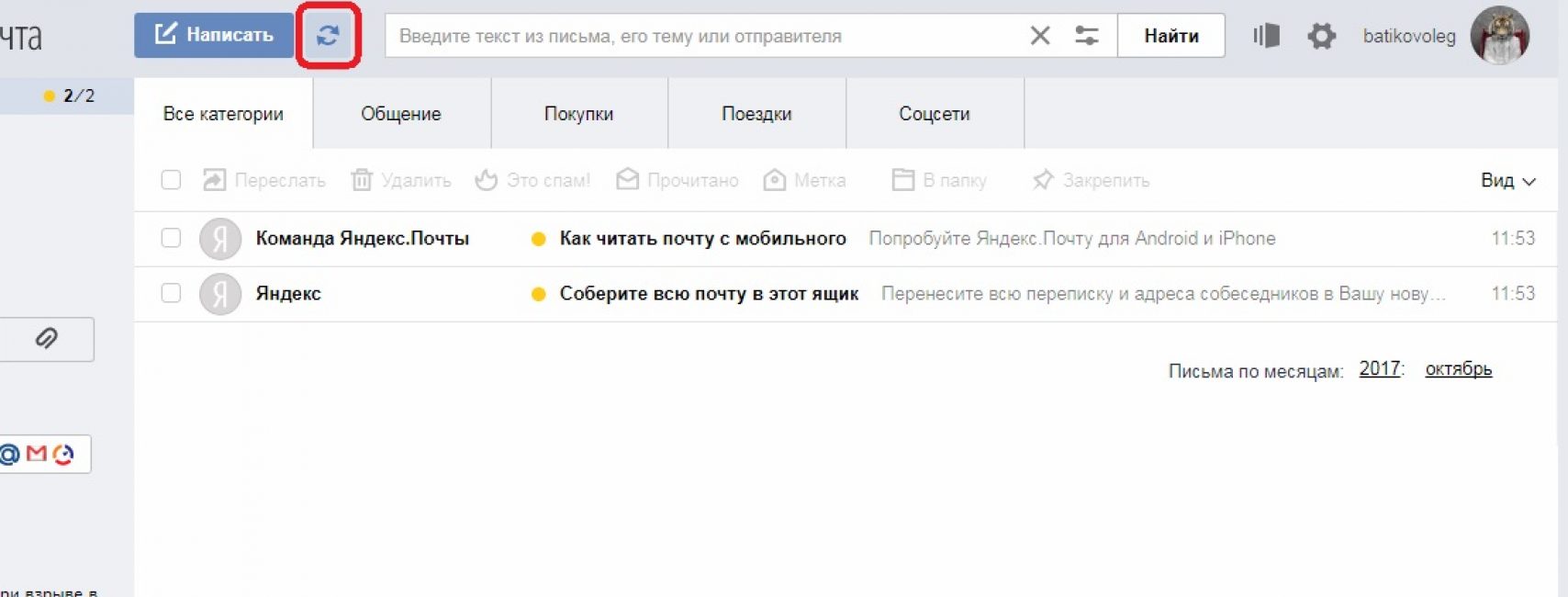This screenshot has height=597, width=1568.
Task: Tick the select-all checkbox in the toolbar
Action: click(x=171, y=180)
